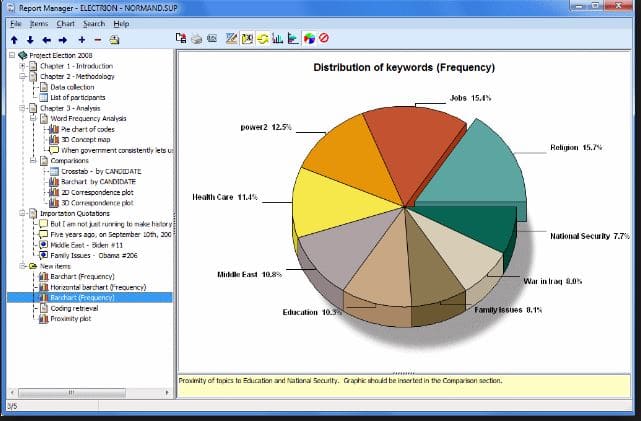Click the yellow folder icon beside the minus
This screenshot has width=641, height=421.
pos(114,40)
